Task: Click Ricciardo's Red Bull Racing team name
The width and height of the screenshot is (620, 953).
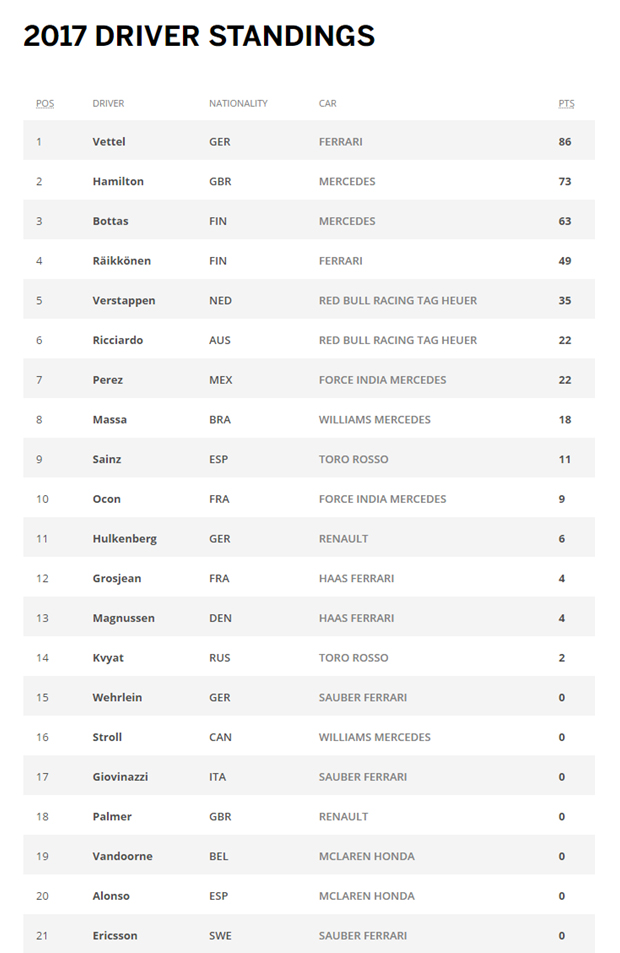Action: click(x=397, y=340)
